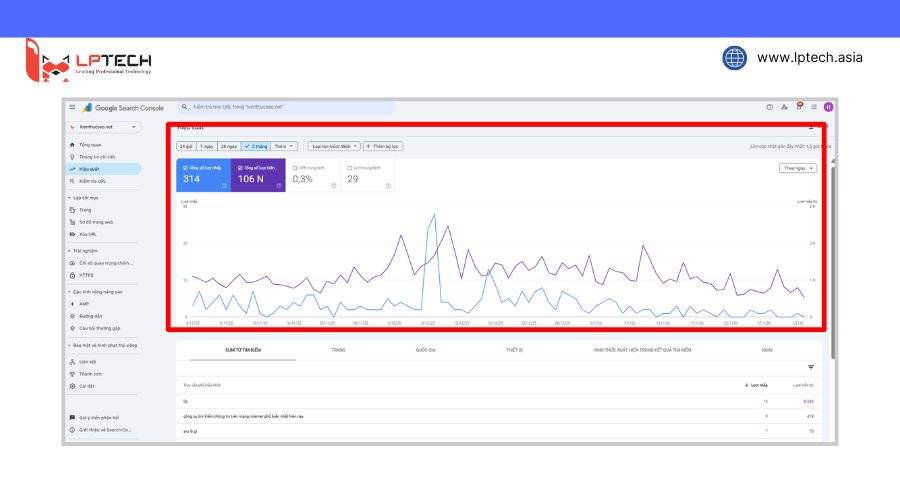Open the www.lptech.asia link
Viewport: 900px width, 500px height.
809,57
